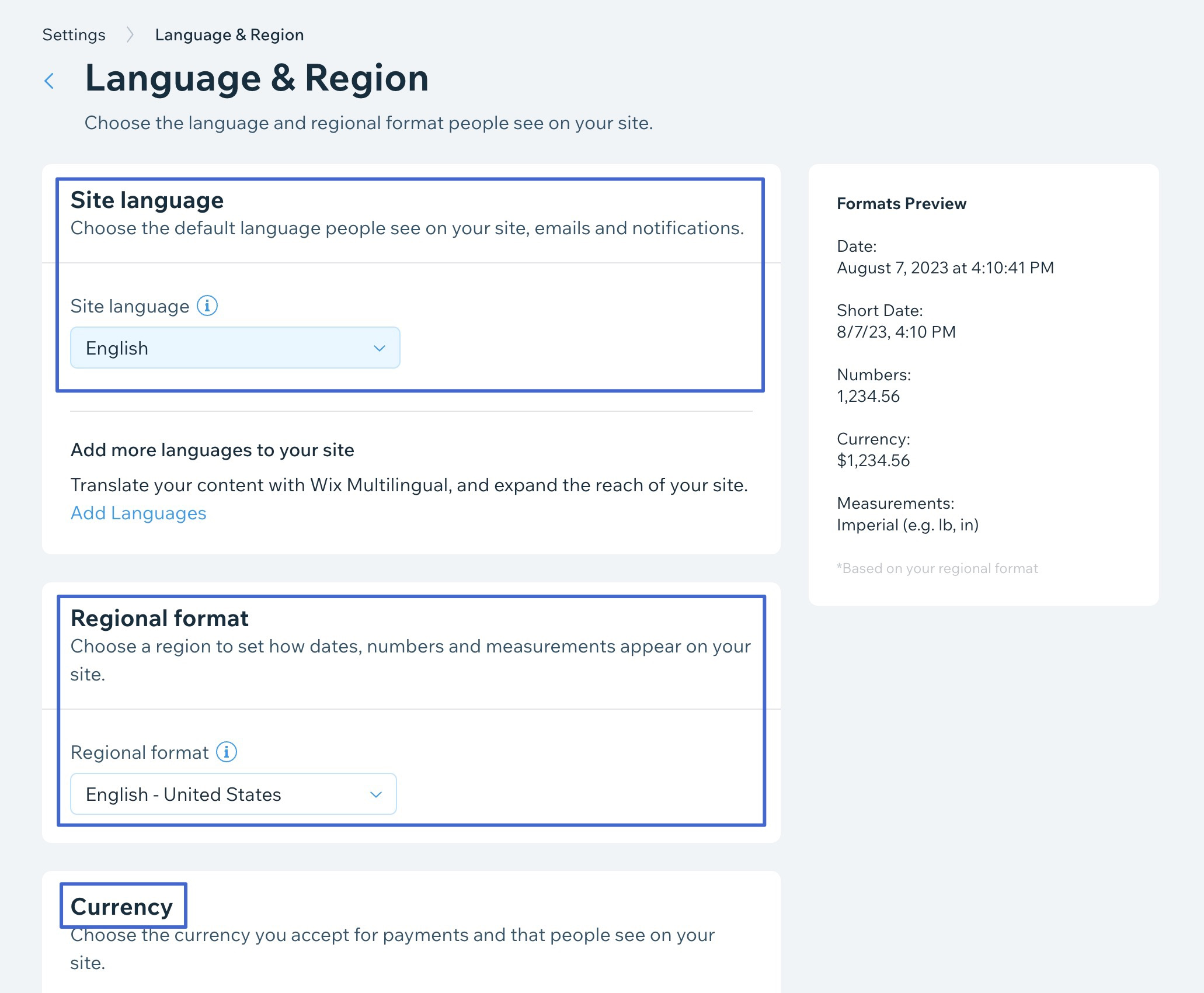The image size is (1204, 993).
Task: Click the chevron on English - United States selector
Action: 377,794
